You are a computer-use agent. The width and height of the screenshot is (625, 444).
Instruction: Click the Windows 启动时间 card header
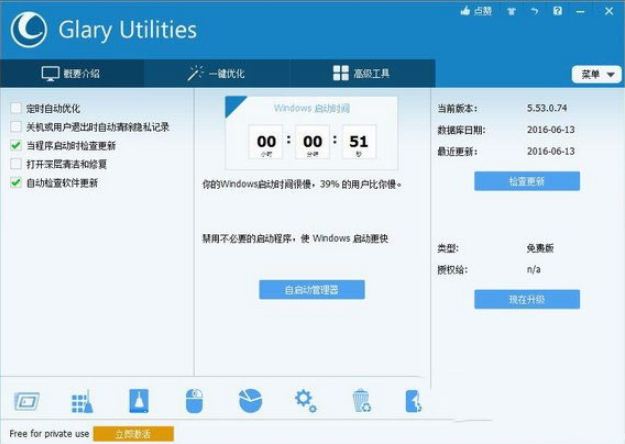click(x=312, y=108)
